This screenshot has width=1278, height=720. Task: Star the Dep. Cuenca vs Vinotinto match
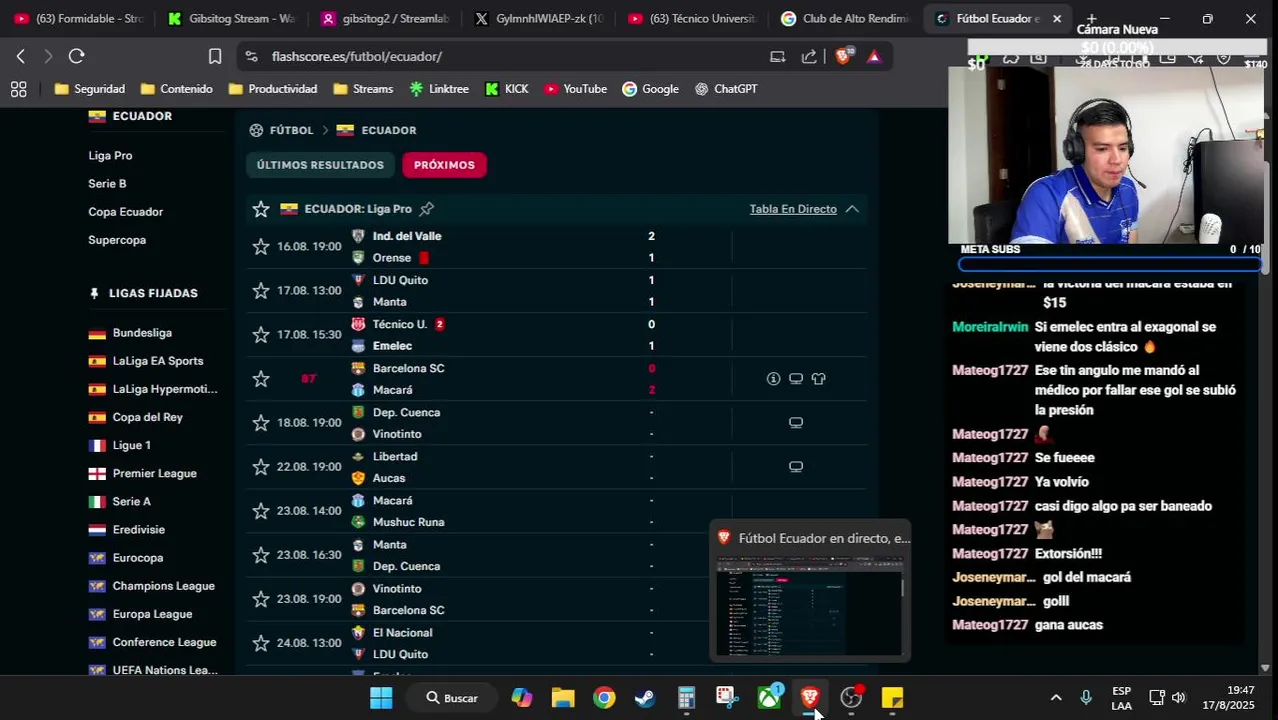point(261,423)
